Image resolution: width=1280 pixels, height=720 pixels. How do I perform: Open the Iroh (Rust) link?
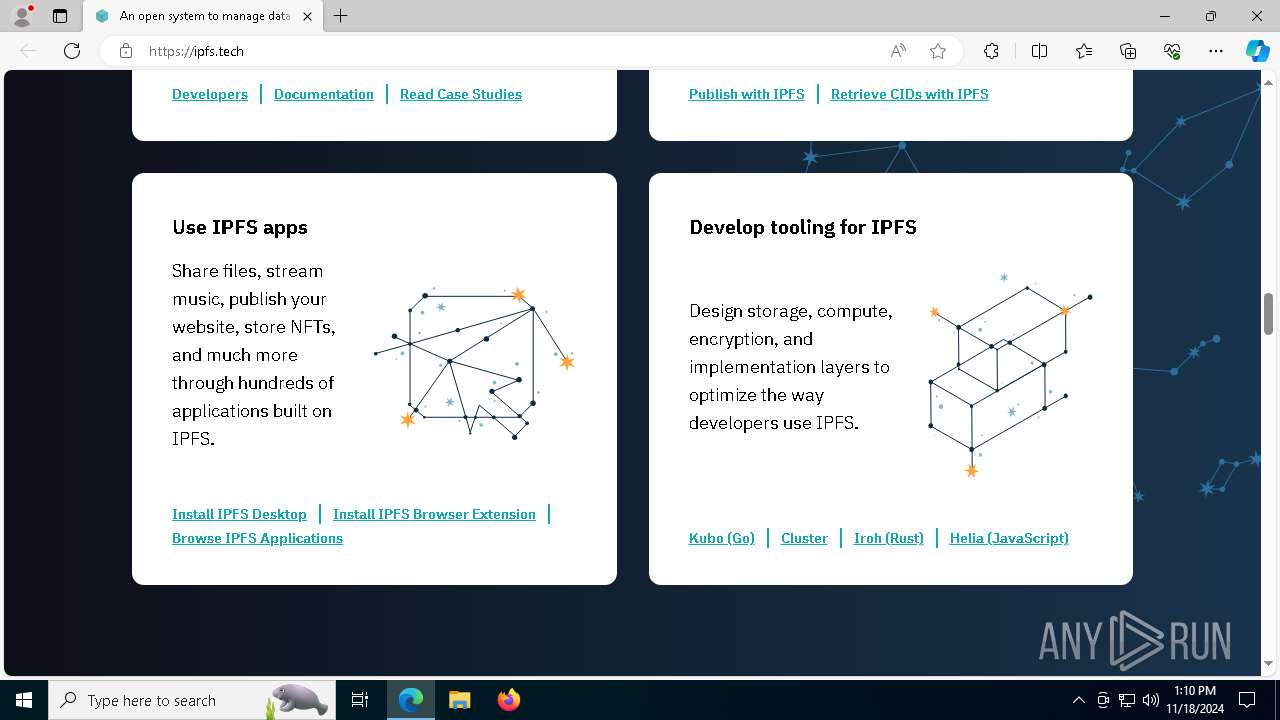[889, 538]
